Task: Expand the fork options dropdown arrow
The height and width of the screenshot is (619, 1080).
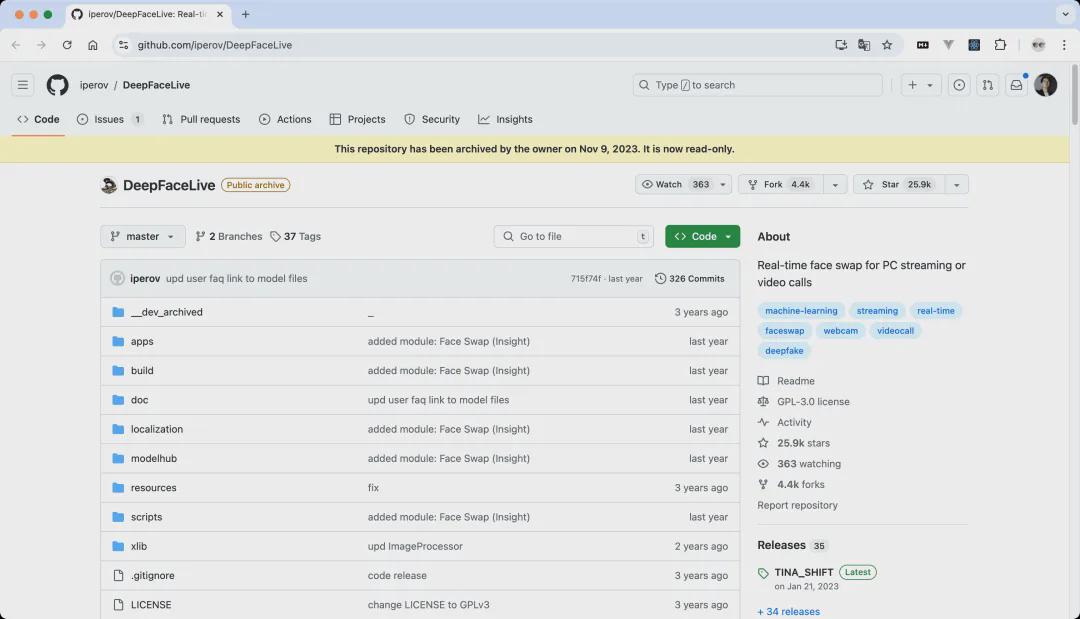Action: (x=836, y=184)
